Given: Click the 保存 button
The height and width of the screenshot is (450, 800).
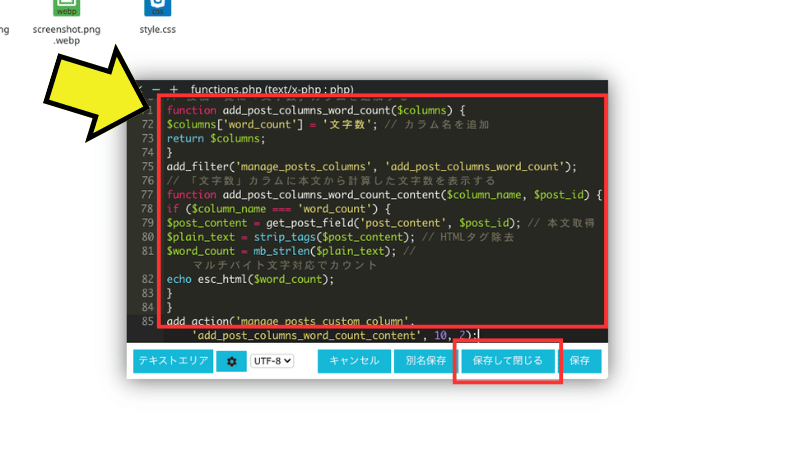Looking at the screenshot, I should coord(579,361).
